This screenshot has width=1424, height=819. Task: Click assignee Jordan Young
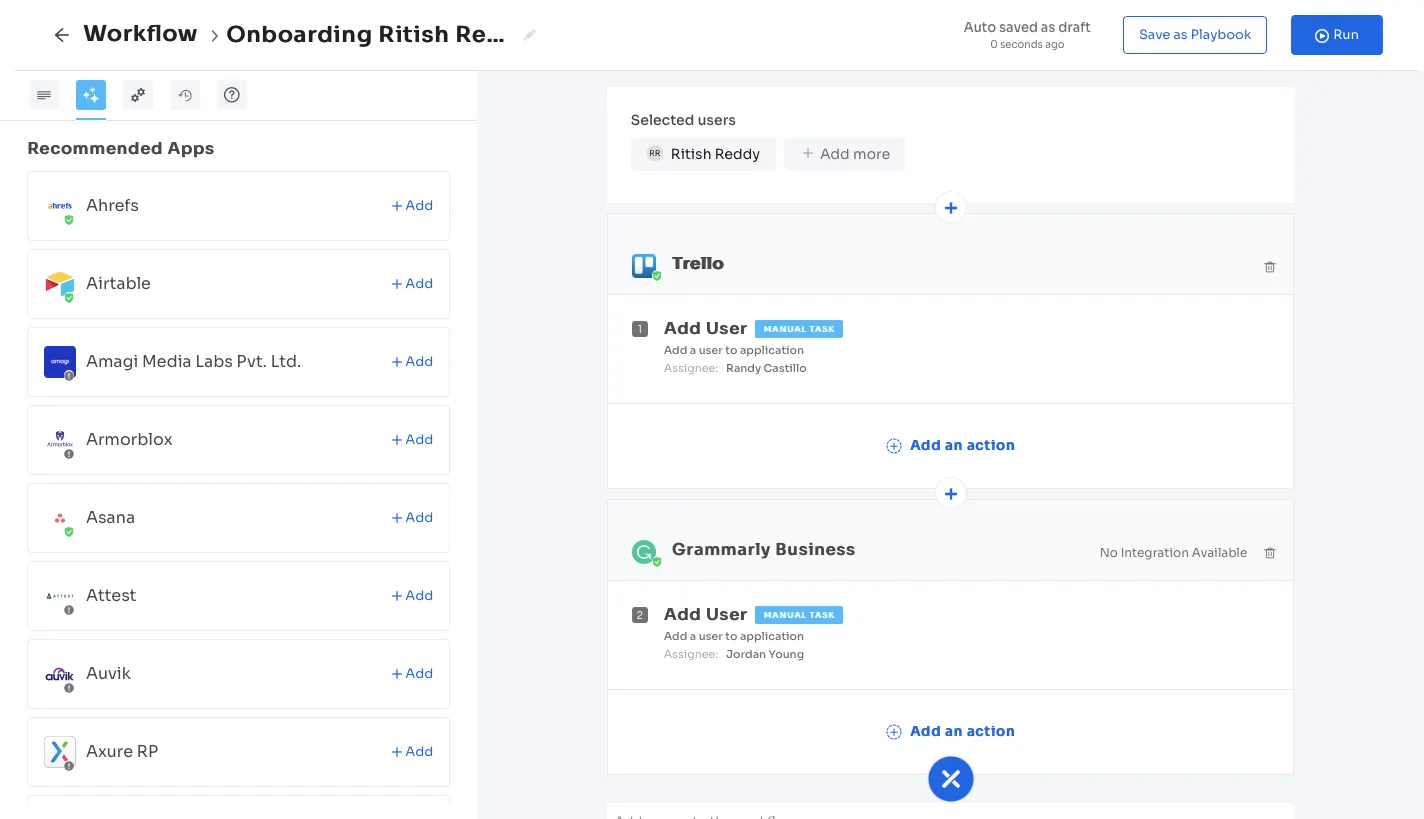[x=765, y=654]
